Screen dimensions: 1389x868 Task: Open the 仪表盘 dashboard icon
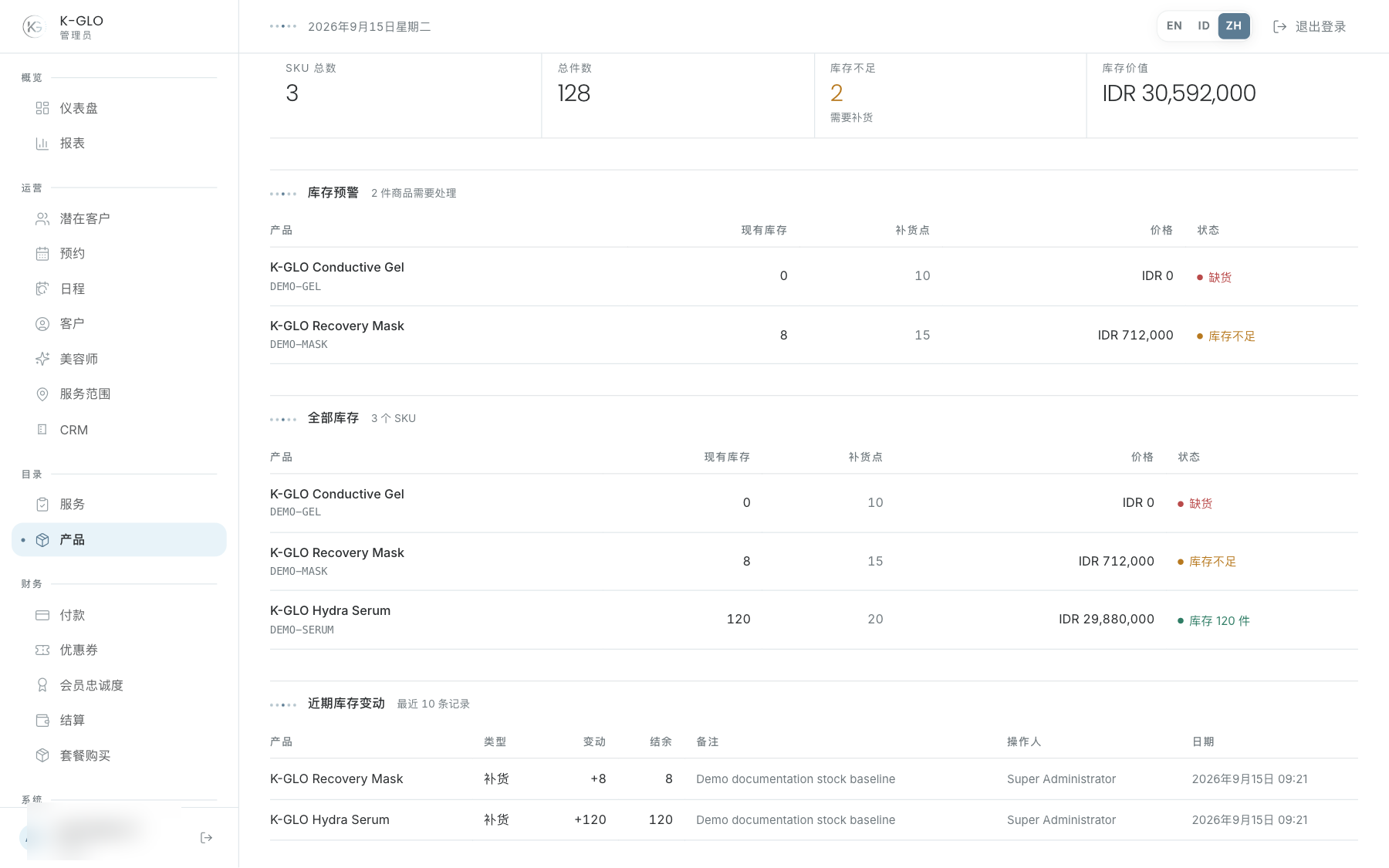[42, 108]
